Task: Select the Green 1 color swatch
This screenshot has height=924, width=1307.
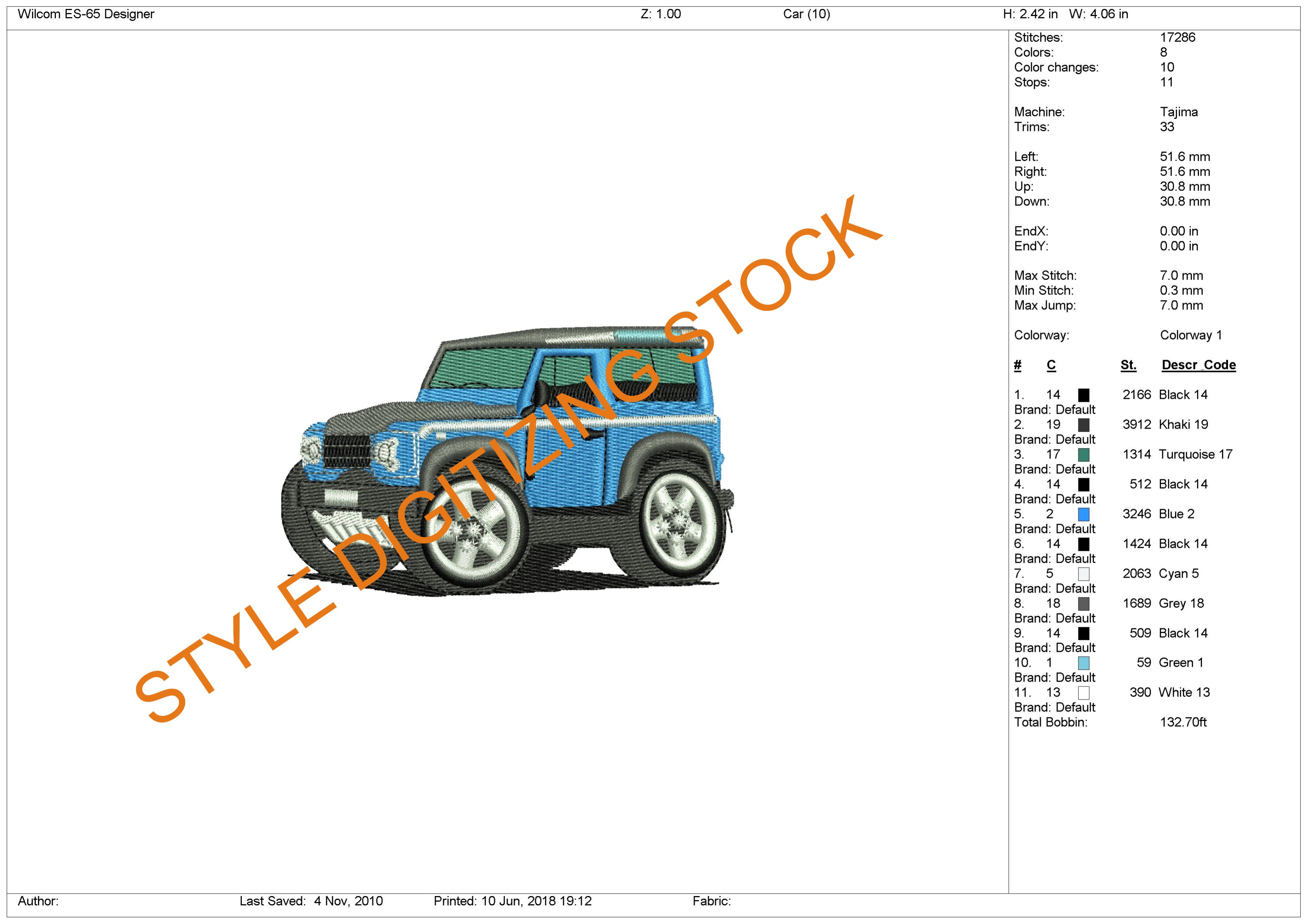Action: (1083, 663)
